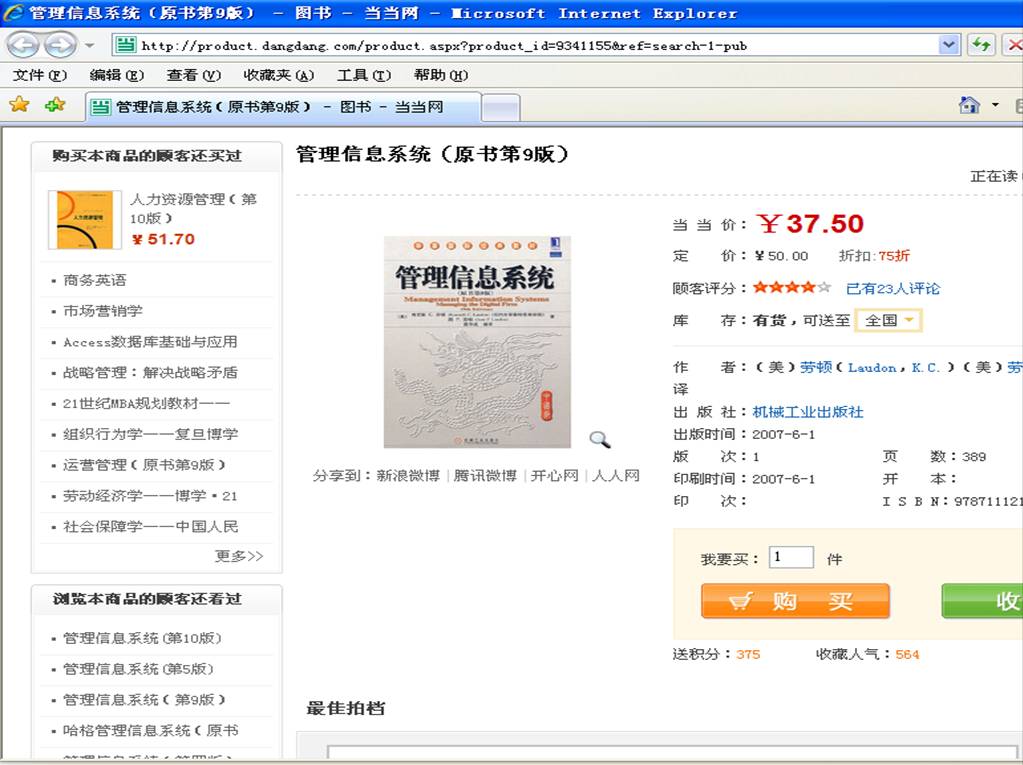Screen dimensions: 1023x765
Task: Expand the address bar history dropdown
Action: click(949, 45)
